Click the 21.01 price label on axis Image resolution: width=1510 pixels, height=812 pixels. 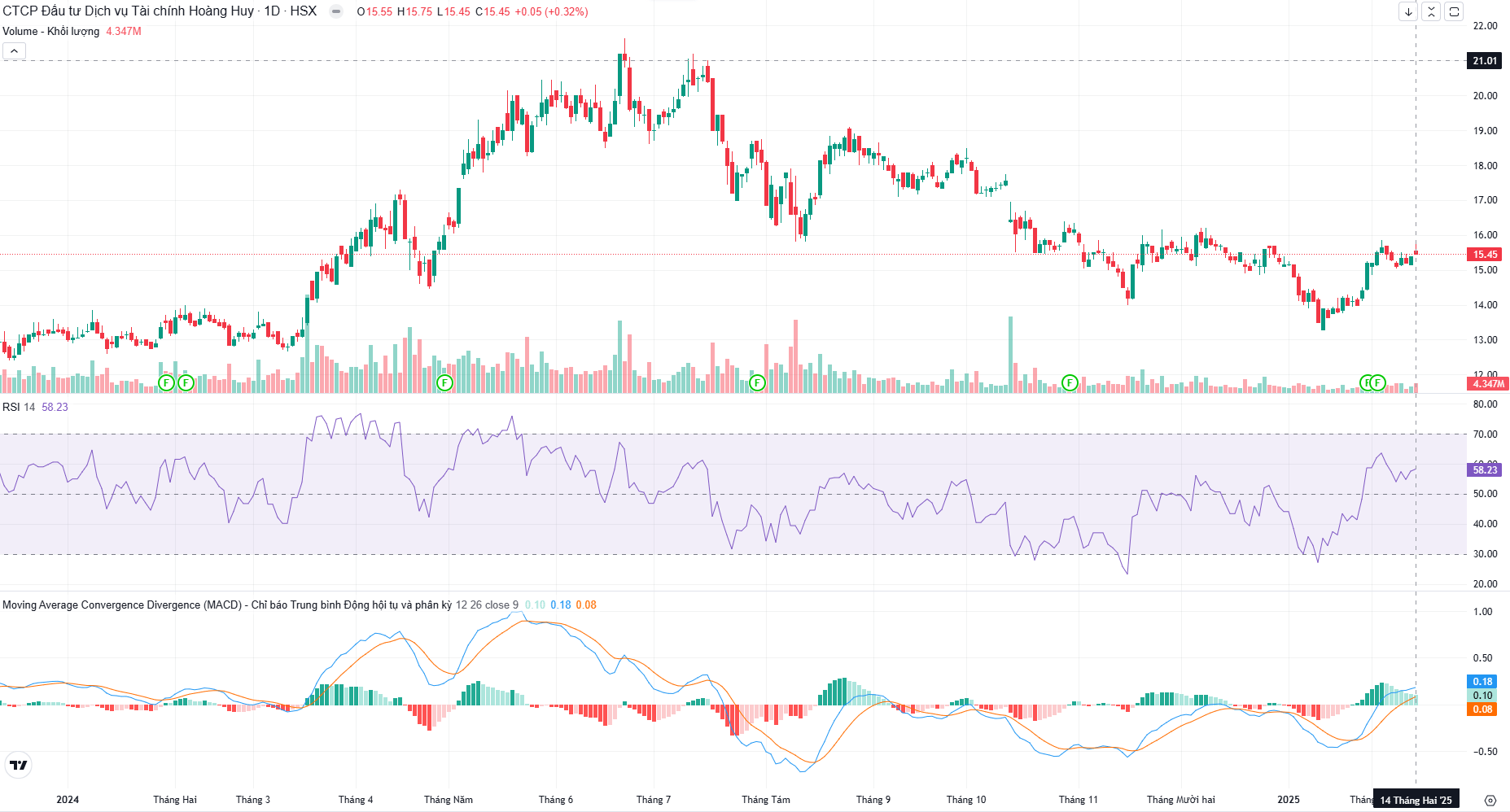(1484, 61)
